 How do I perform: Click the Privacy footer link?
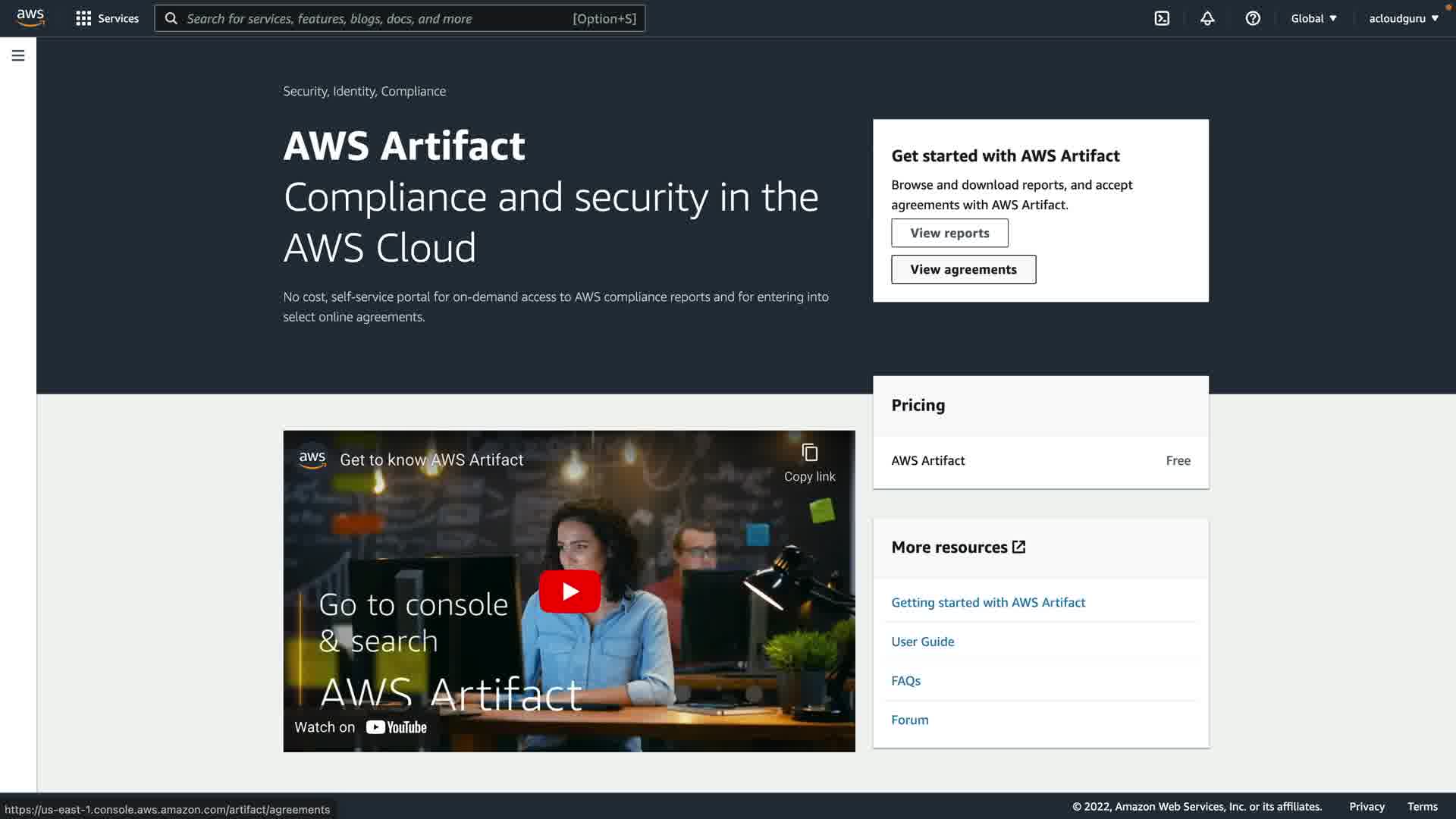[1367, 807]
